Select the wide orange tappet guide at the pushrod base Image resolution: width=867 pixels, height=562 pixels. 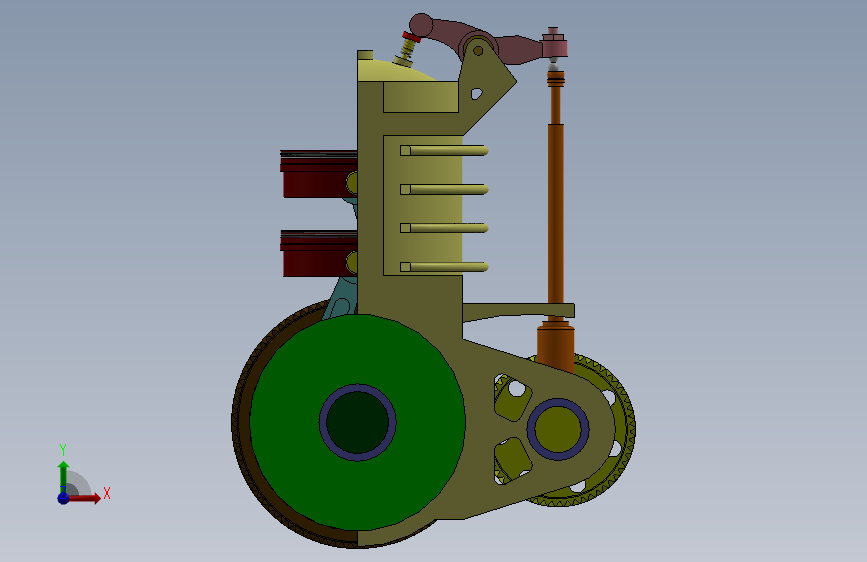[556, 346]
